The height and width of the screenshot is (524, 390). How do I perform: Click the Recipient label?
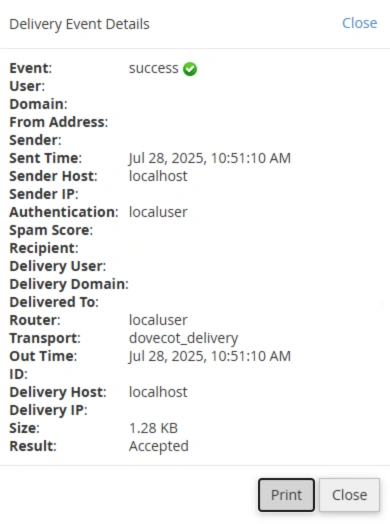pyautogui.click(x=44, y=248)
